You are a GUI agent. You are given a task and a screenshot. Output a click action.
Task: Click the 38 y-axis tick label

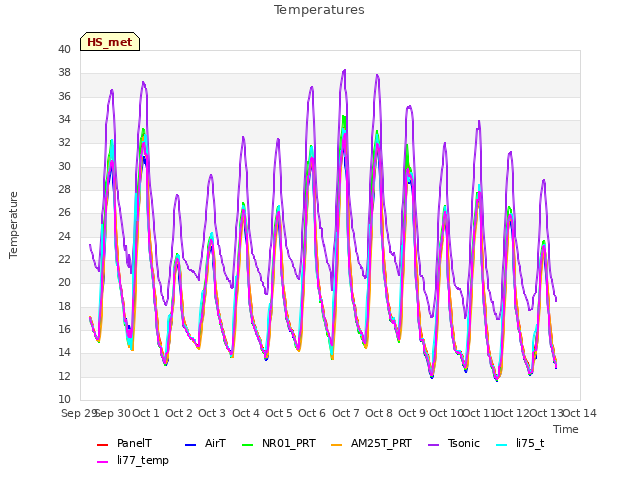point(64,73)
